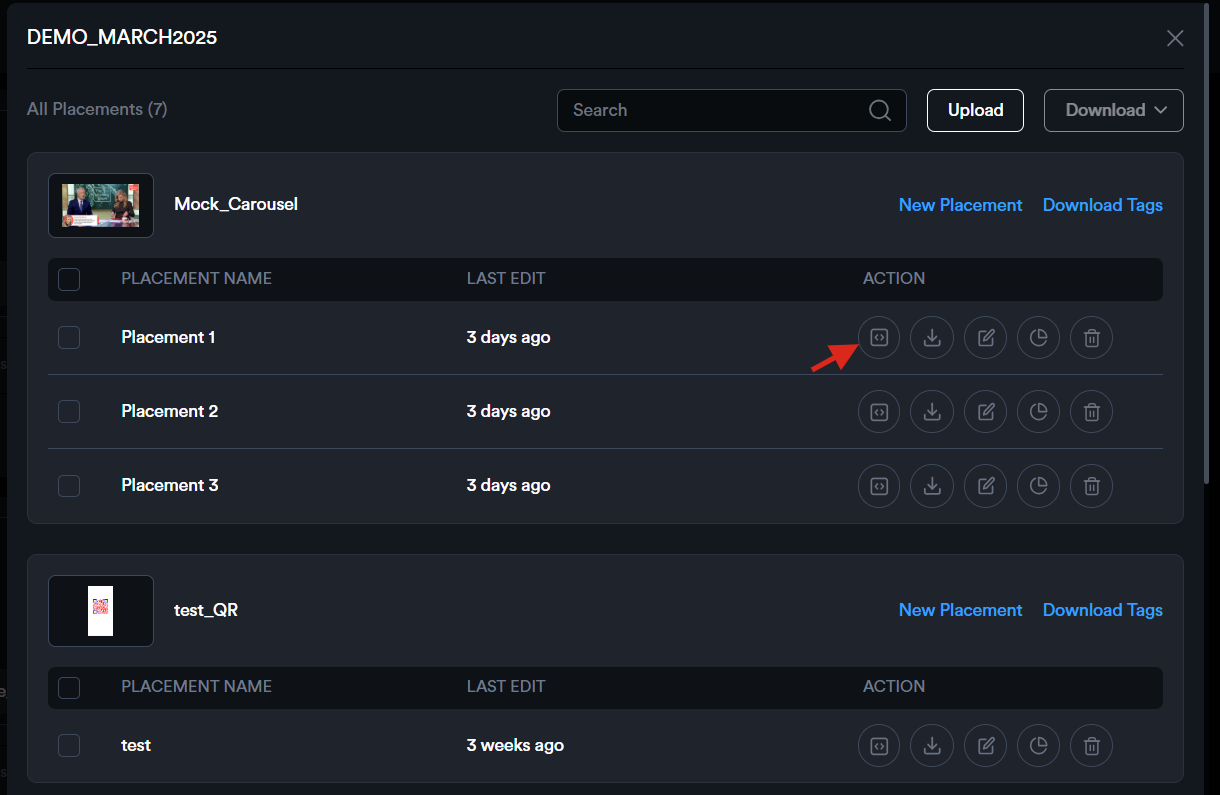This screenshot has height=795, width=1220.
Task: Open the Mock_Carousel creative thumbnail
Action: 101,206
